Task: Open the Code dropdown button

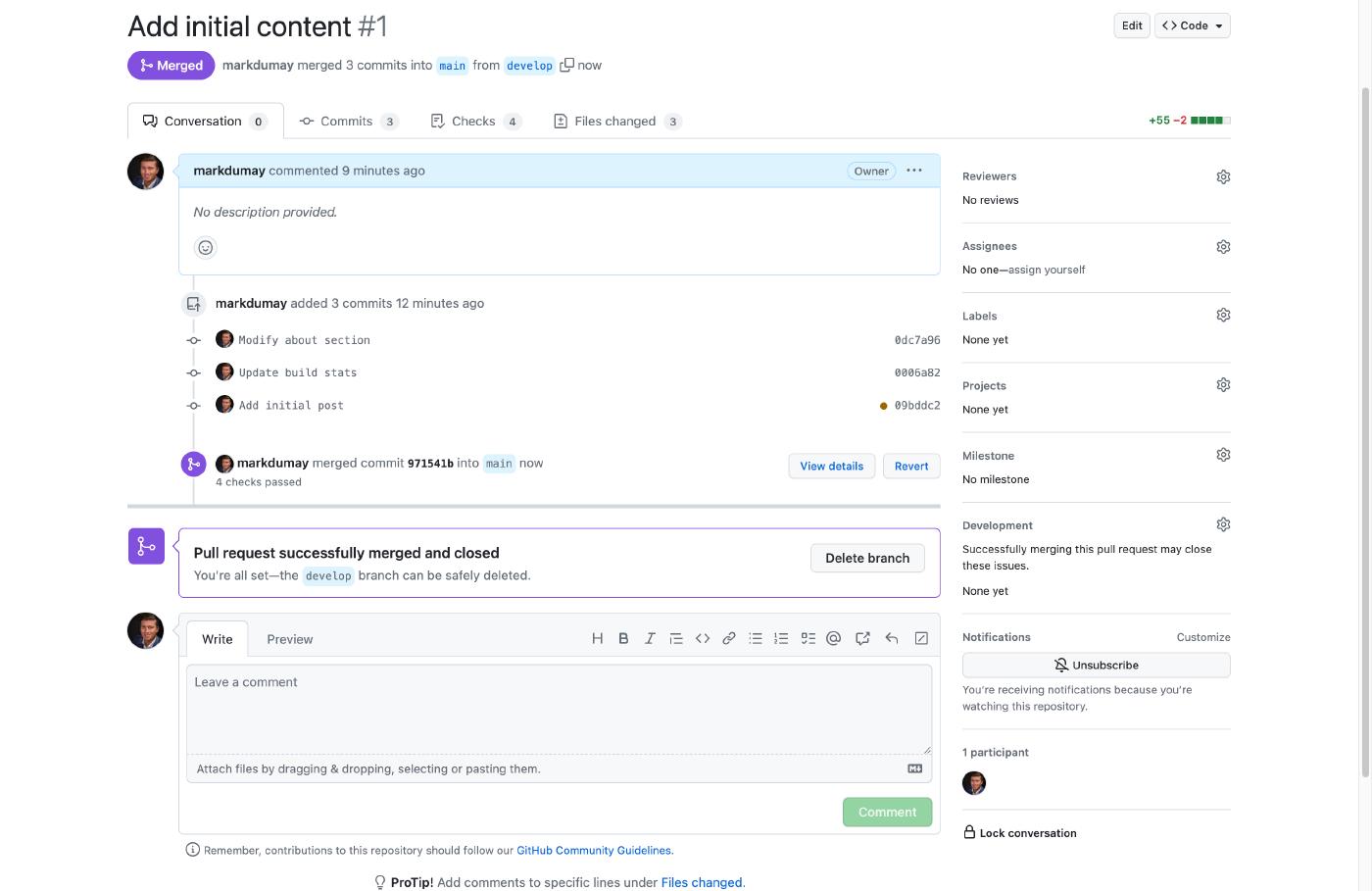Action: pos(1192,25)
